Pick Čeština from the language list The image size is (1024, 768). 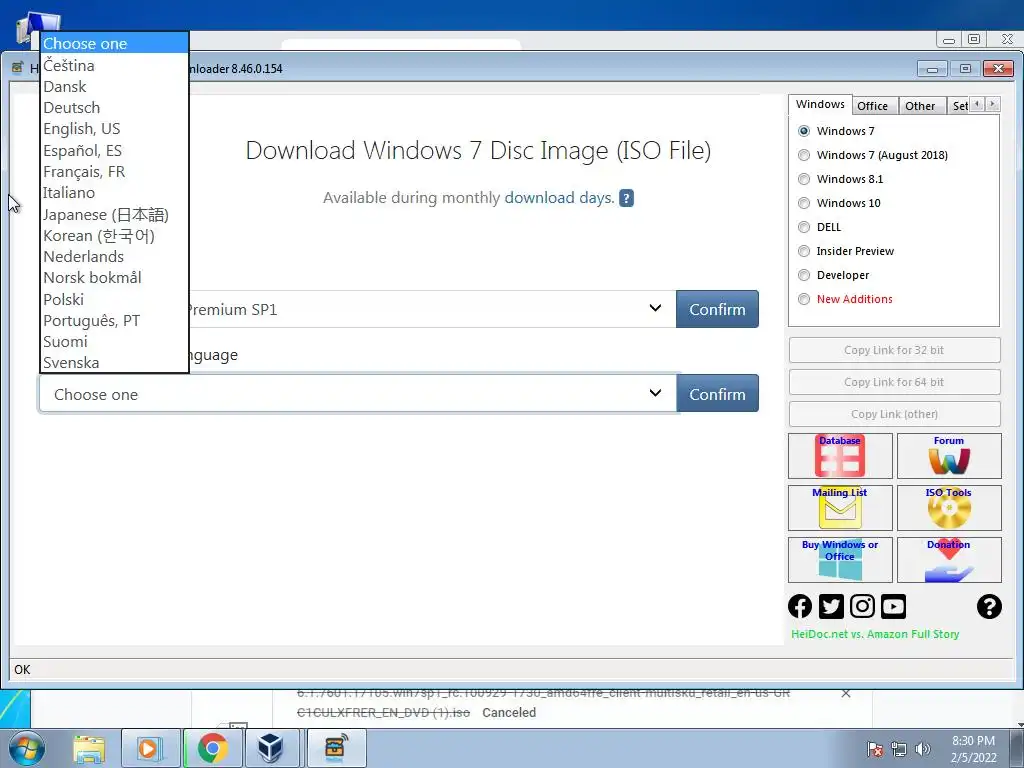click(114, 65)
